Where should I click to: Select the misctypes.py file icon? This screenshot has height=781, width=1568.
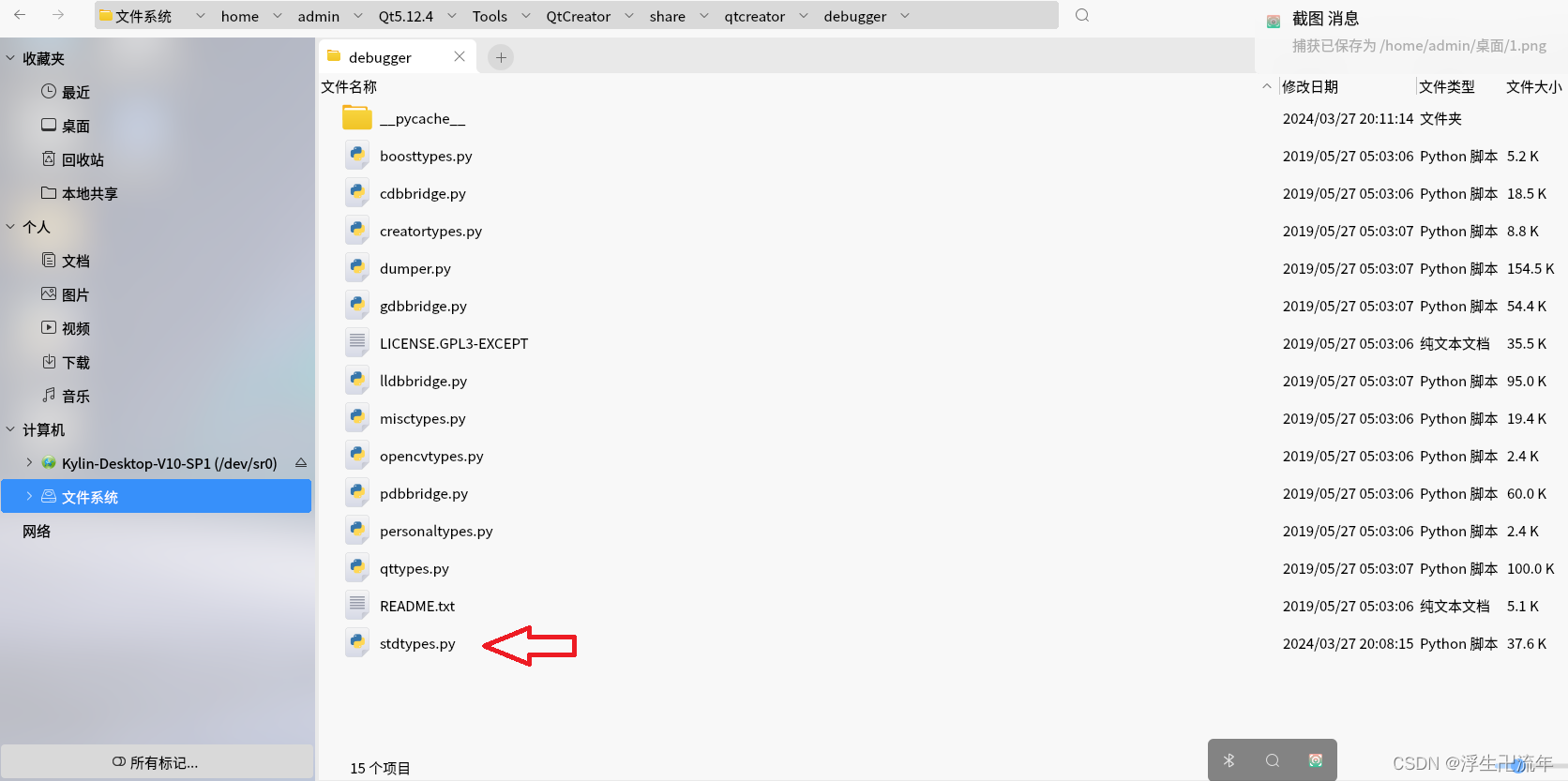click(357, 418)
